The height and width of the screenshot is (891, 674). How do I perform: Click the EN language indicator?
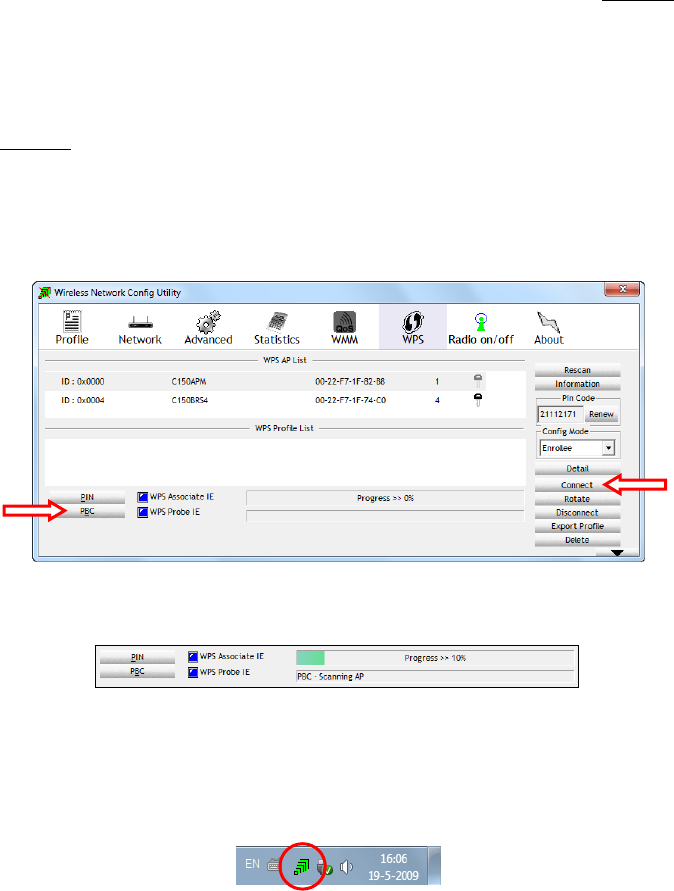pos(252,864)
